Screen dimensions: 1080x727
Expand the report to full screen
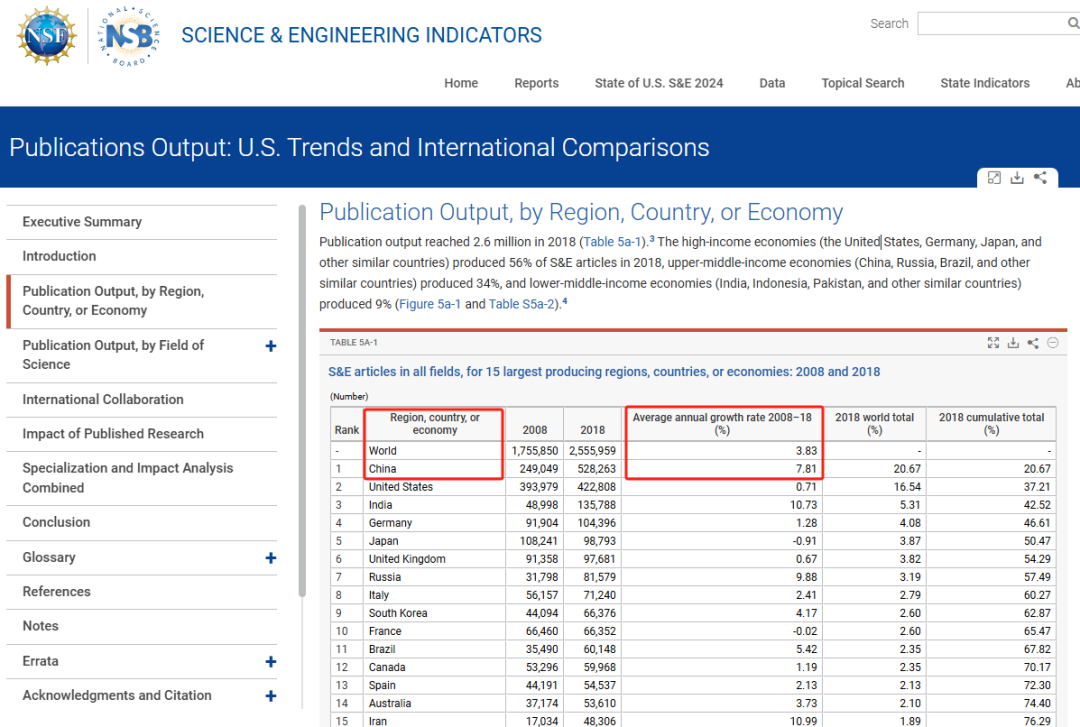[x=994, y=178]
